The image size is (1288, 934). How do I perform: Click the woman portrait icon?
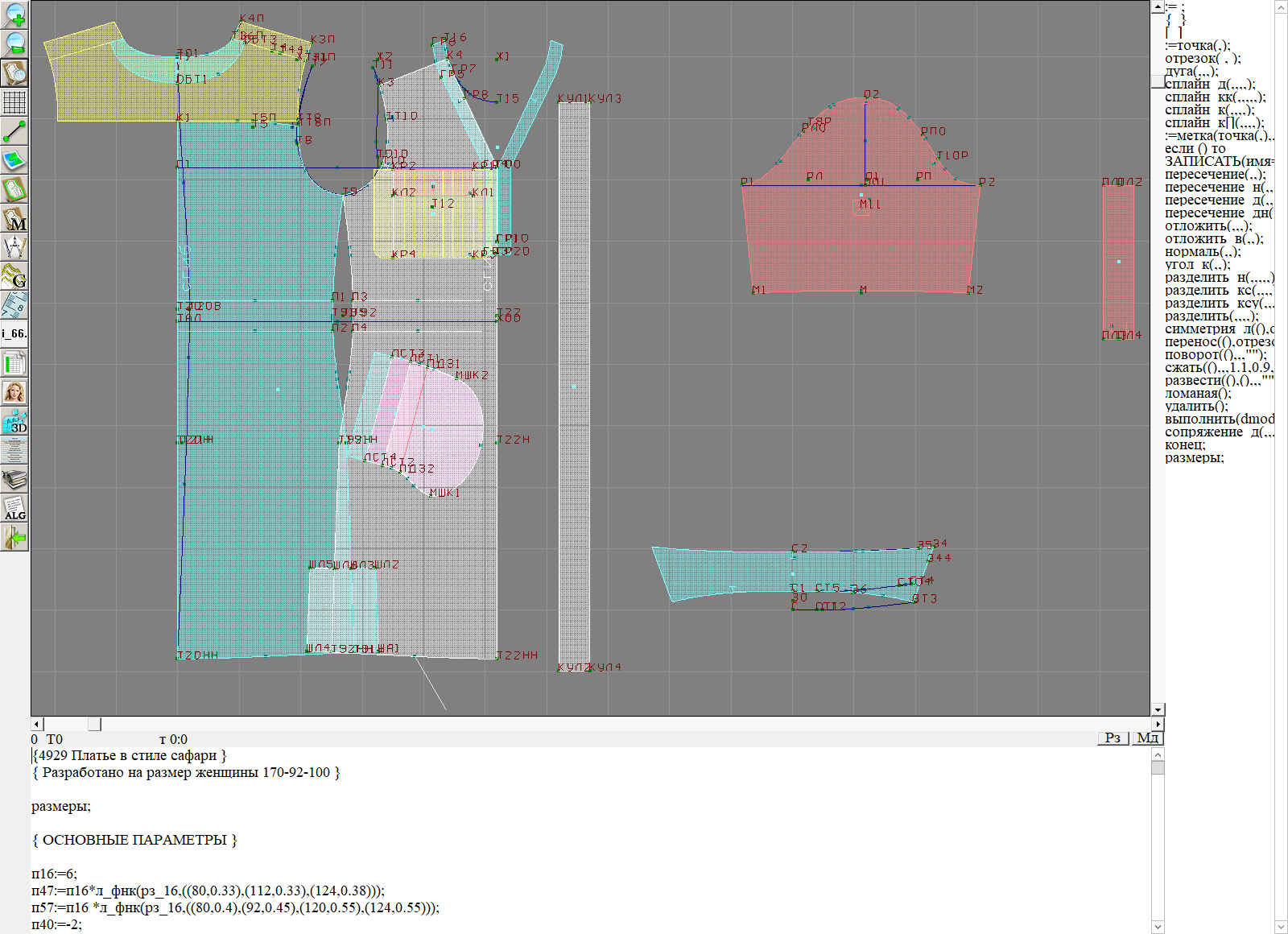click(x=14, y=392)
